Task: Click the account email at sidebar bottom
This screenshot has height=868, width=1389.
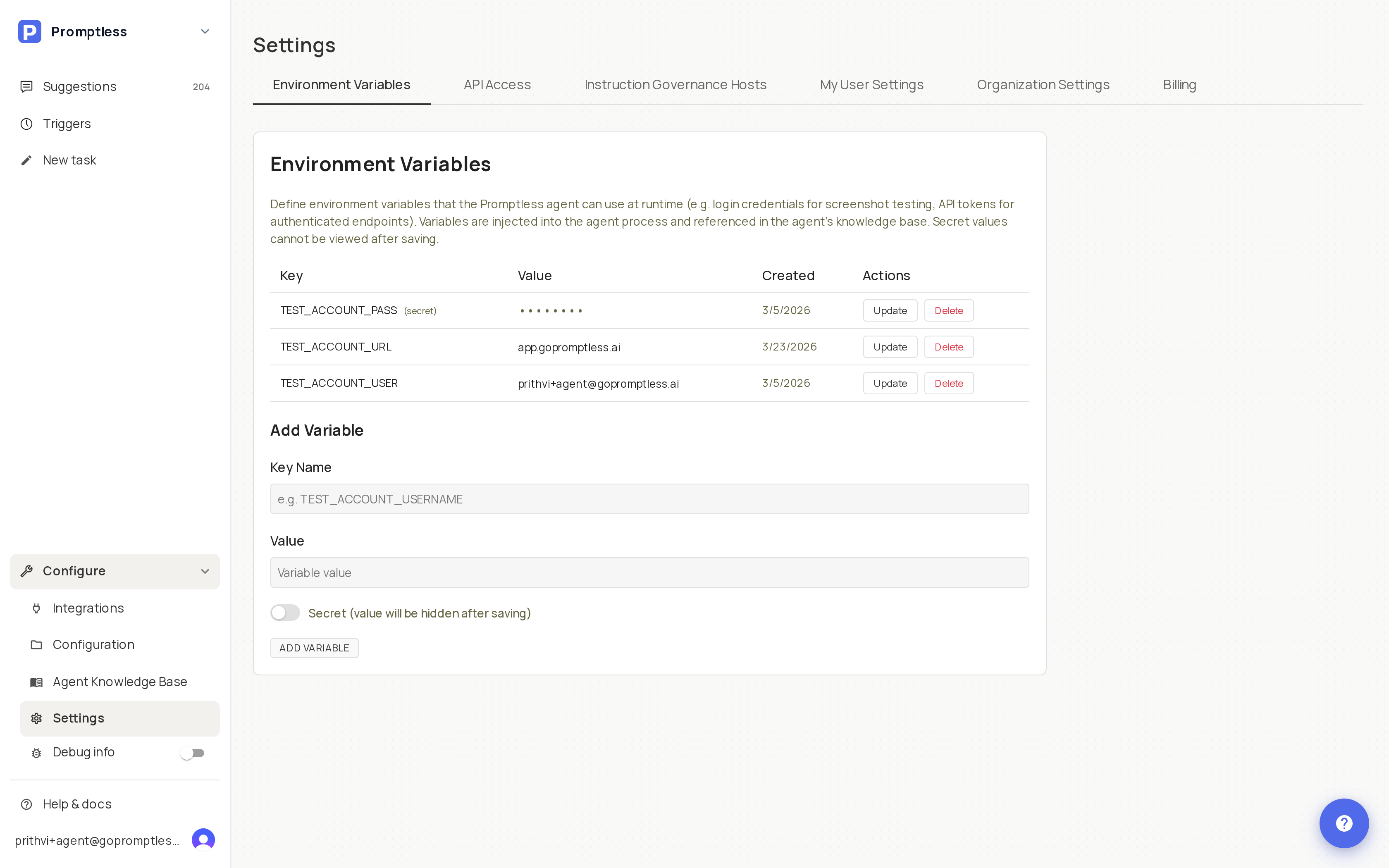Action: click(97, 841)
